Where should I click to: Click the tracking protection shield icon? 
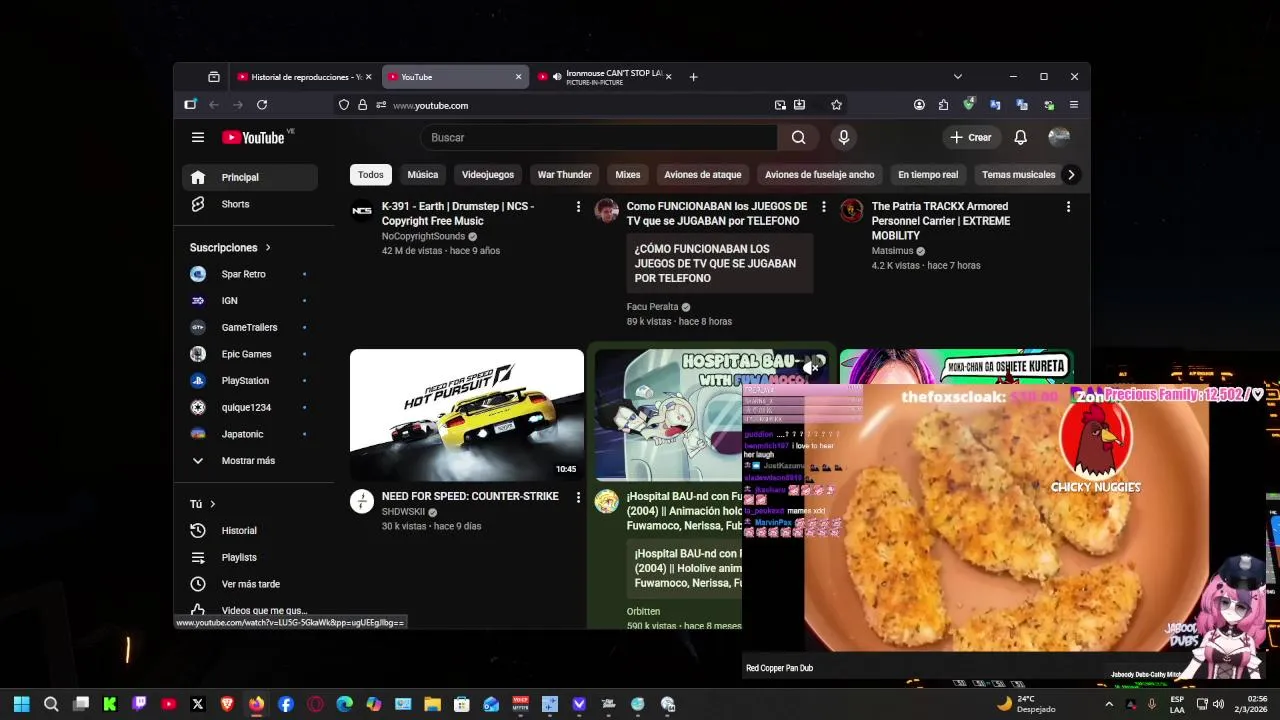(344, 105)
